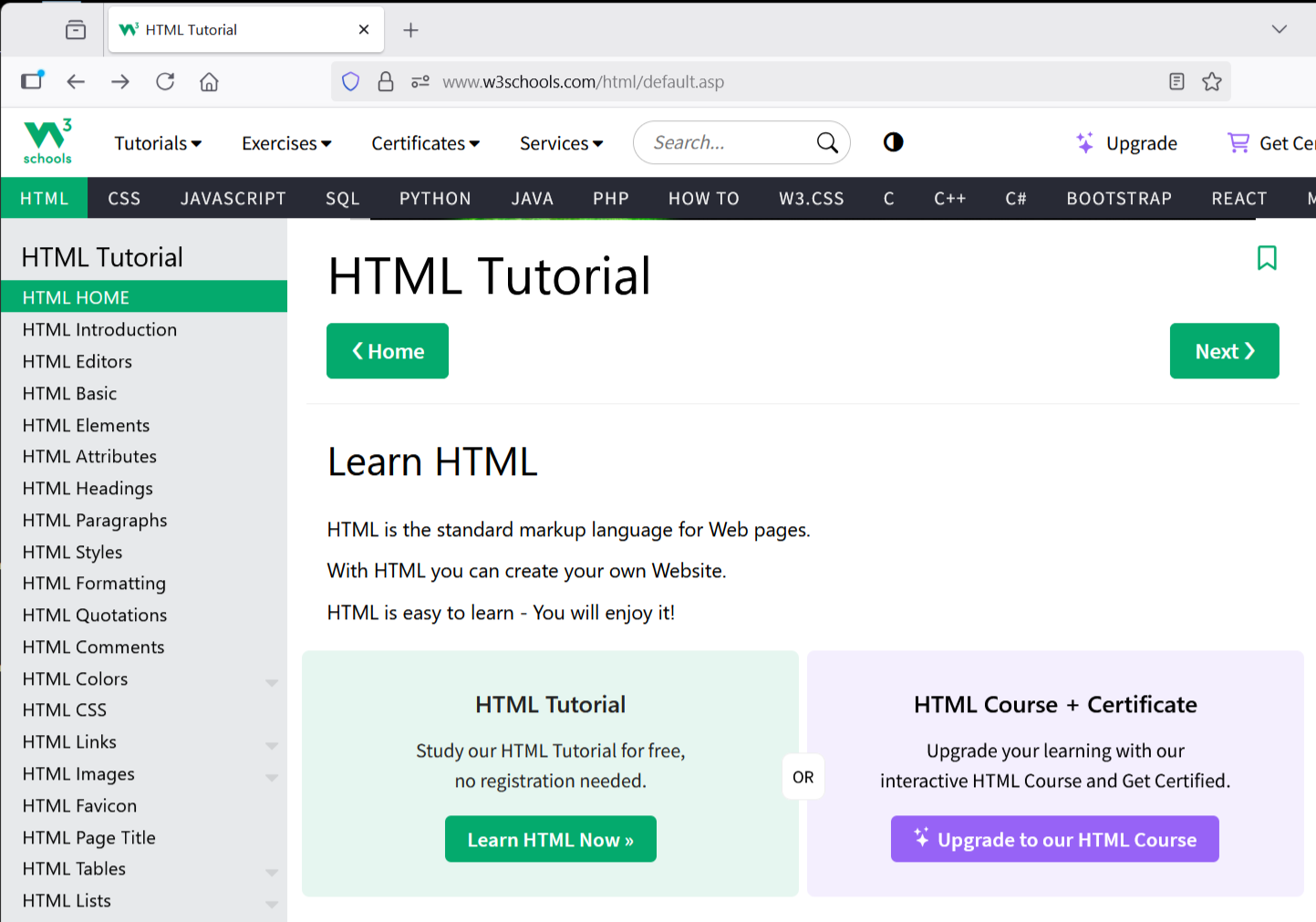
Task: Select the PHP navbar tab
Action: [x=611, y=198]
